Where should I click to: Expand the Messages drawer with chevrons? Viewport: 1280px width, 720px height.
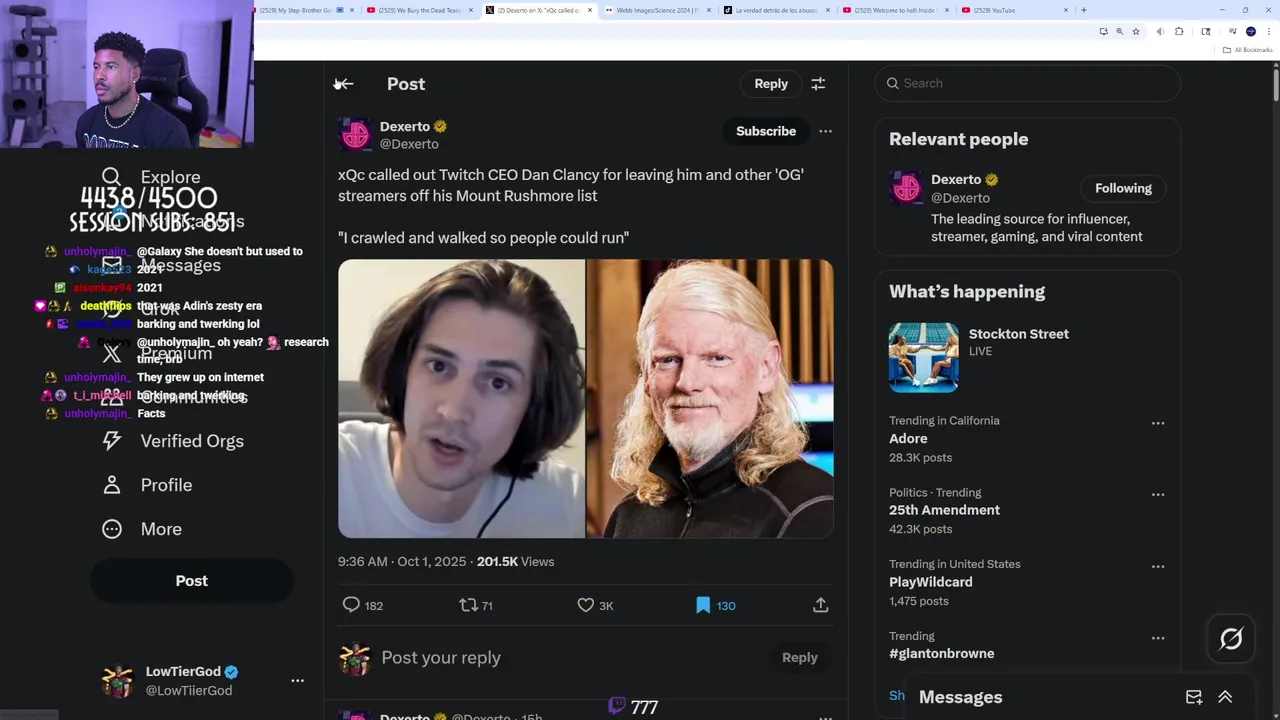click(1225, 697)
